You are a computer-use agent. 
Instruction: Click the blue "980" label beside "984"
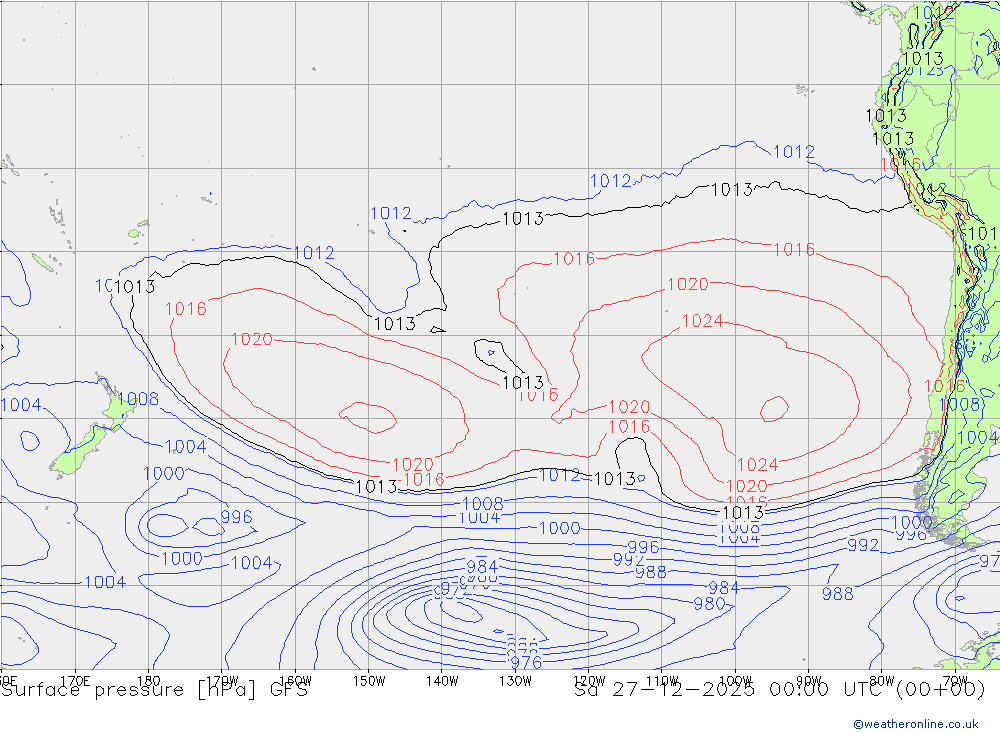pos(709,603)
